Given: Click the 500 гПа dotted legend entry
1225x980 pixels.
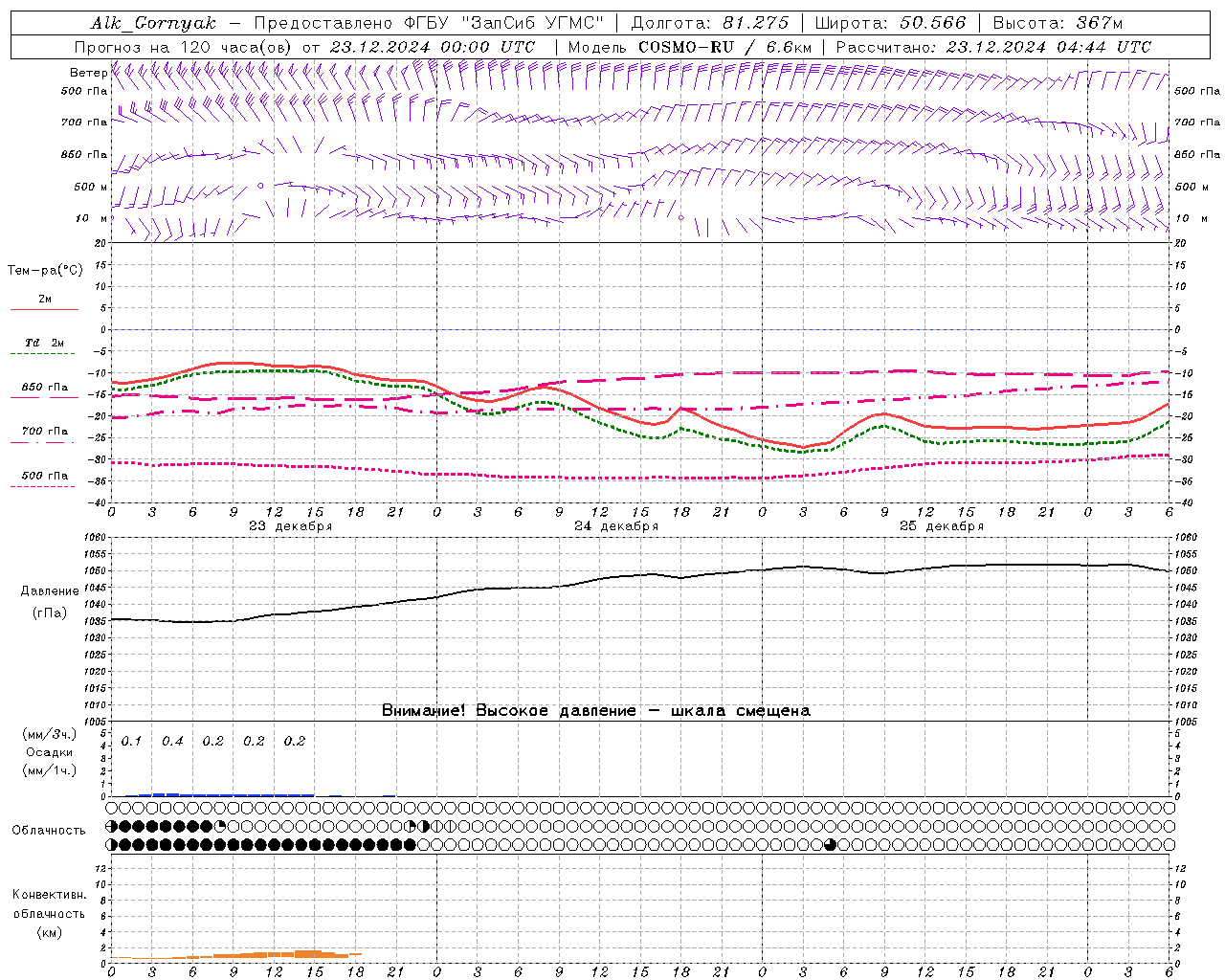Looking at the screenshot, I should coord(44,476).
